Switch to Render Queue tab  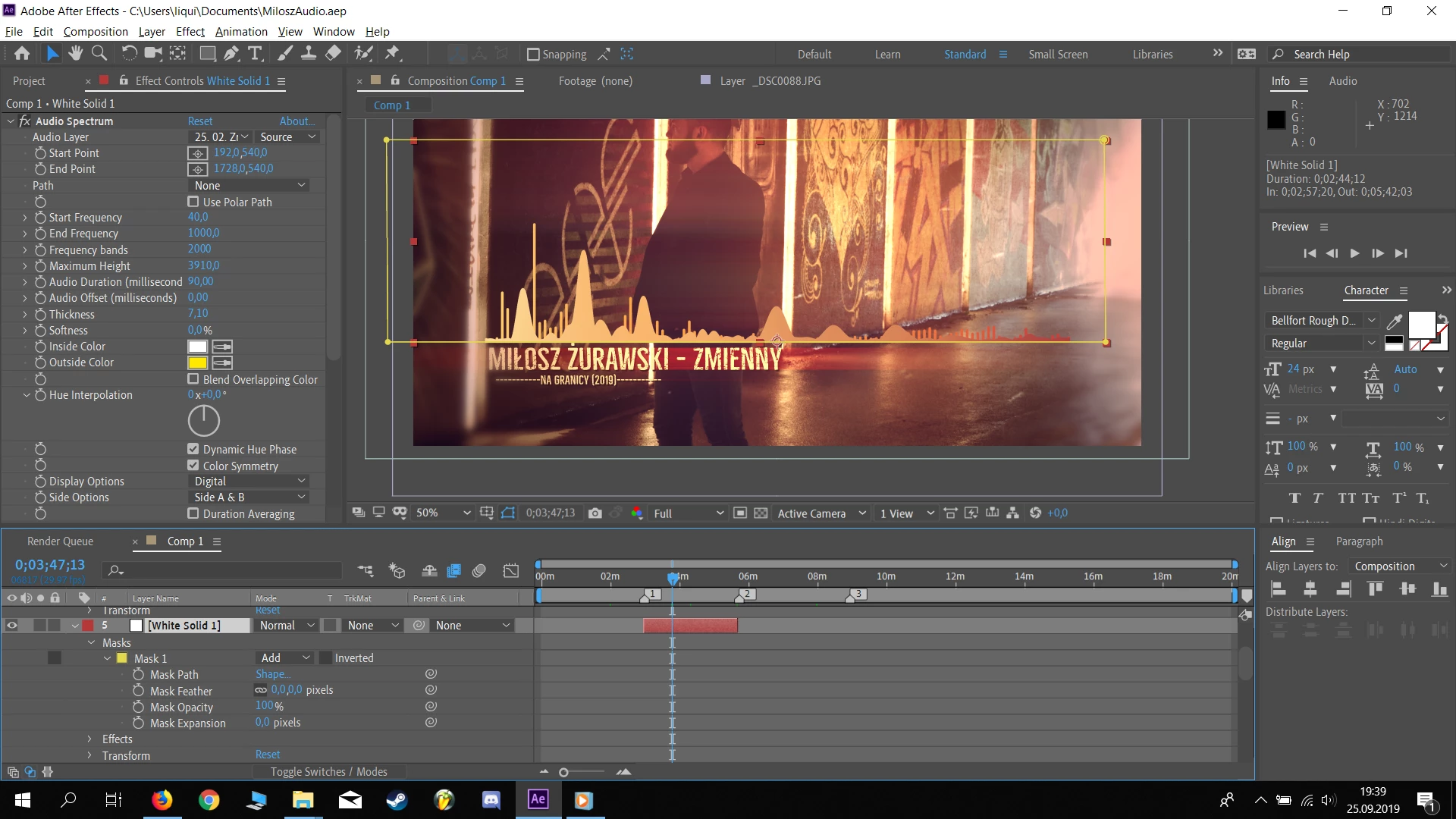point(60,541)
